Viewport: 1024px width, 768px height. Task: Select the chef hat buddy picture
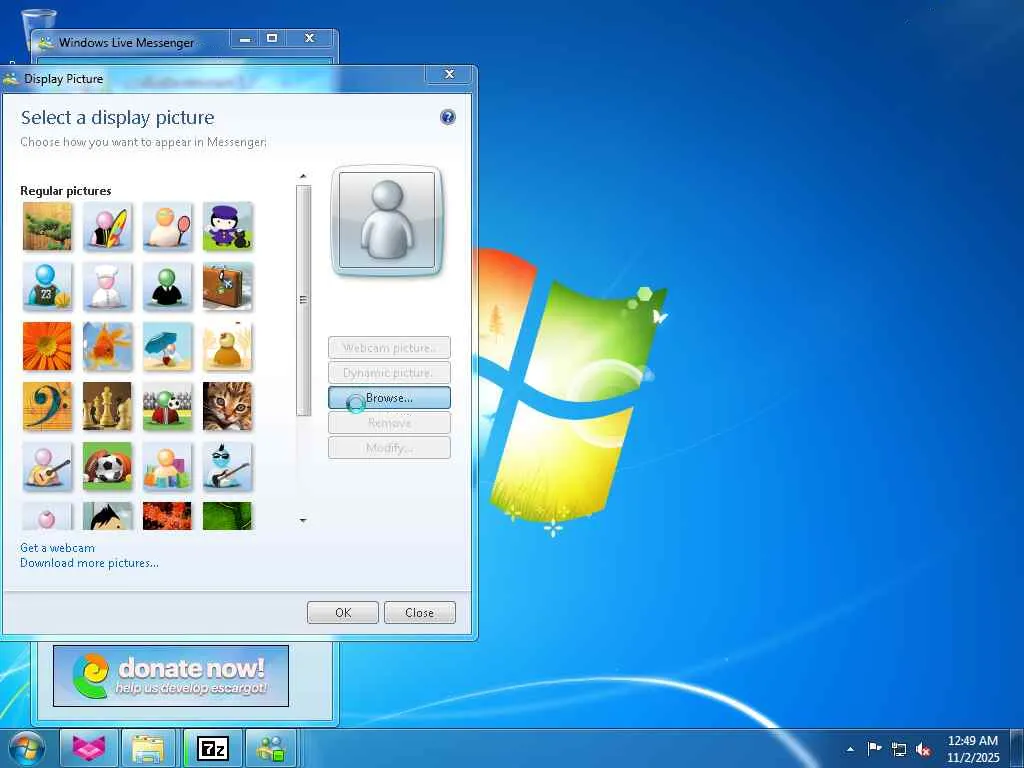click(108, 286)
